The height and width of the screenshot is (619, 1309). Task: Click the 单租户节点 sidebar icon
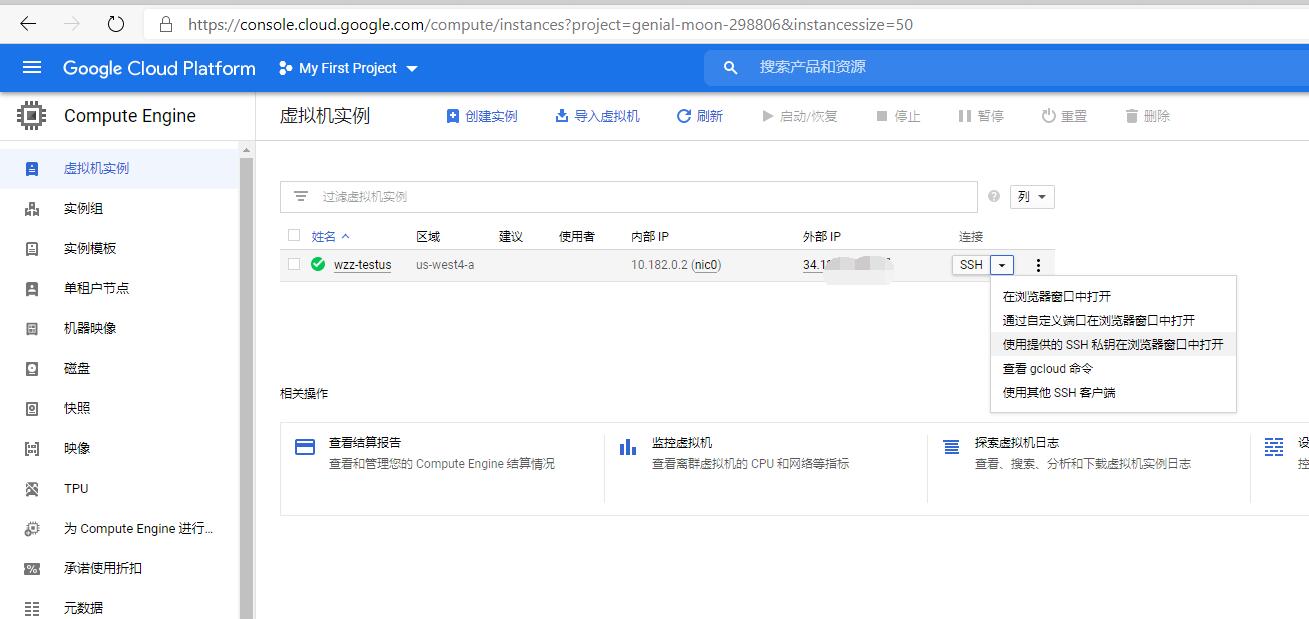click(32, 288)
